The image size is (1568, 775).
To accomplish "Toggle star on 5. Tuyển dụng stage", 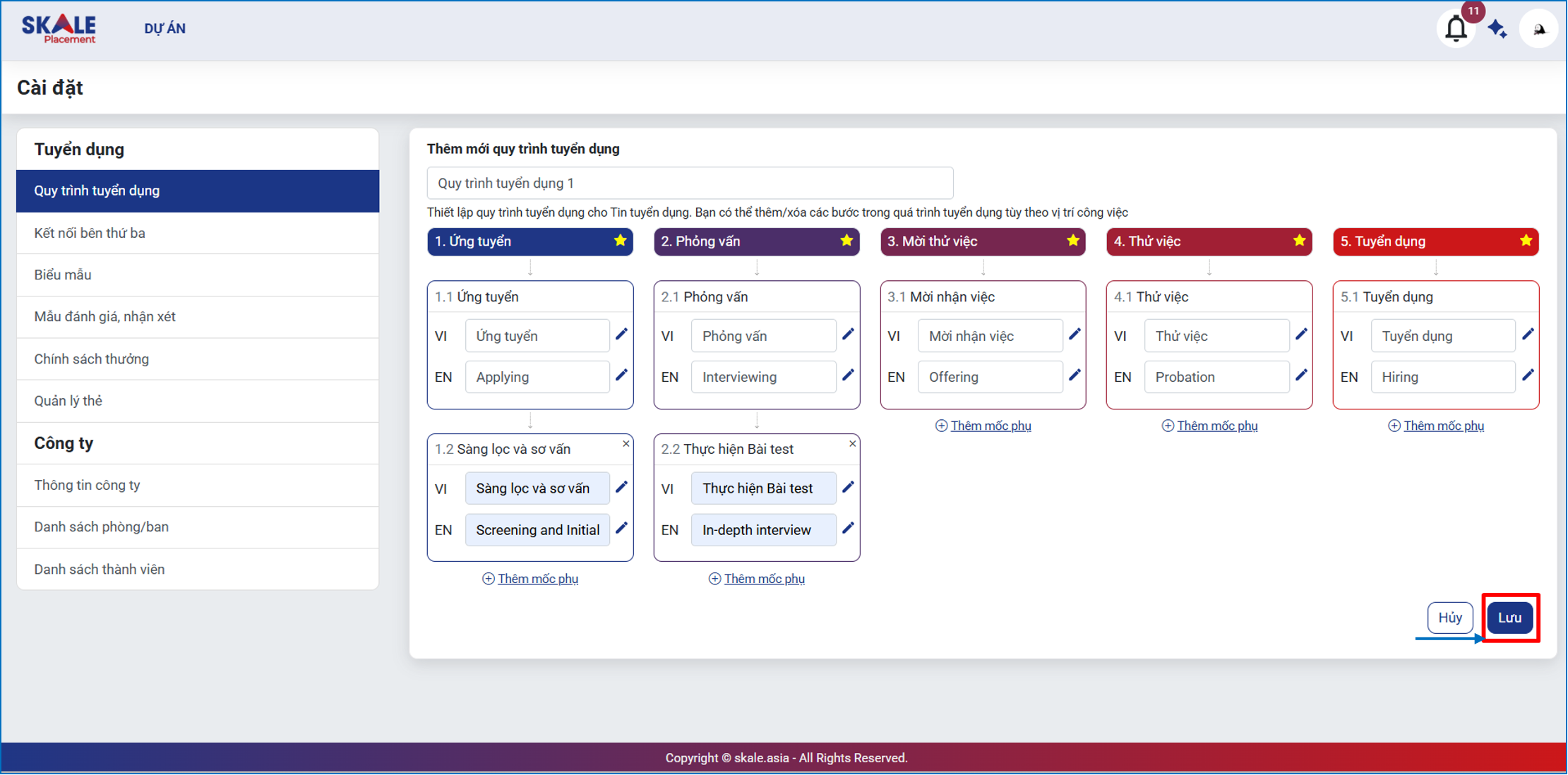I will [x=1526, y=241].
